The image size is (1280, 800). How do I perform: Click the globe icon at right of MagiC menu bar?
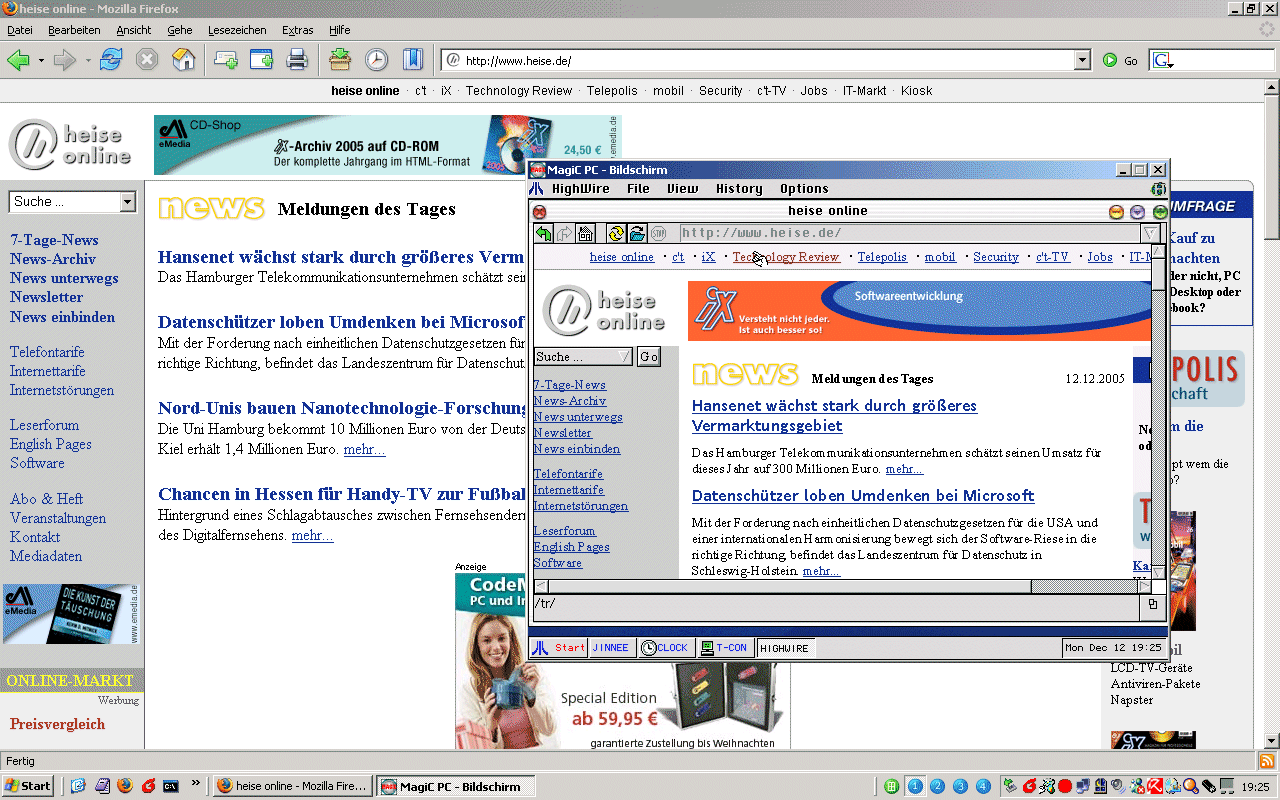[1159, 188]
